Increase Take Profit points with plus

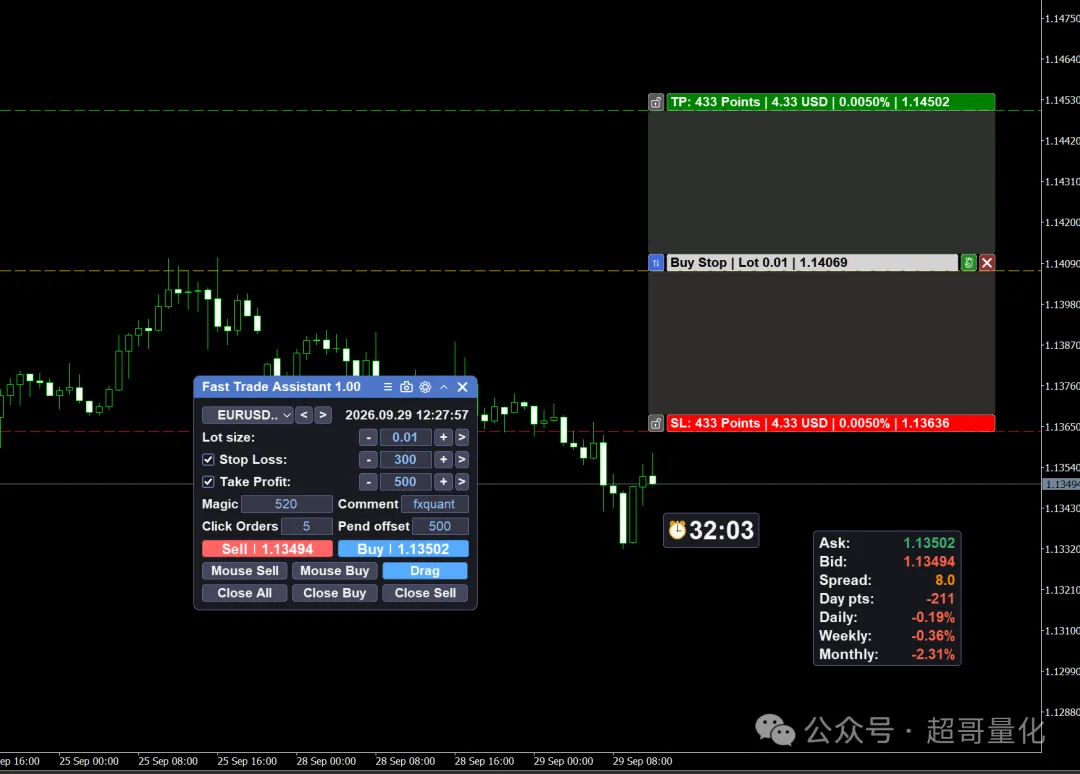coord(444,482)
